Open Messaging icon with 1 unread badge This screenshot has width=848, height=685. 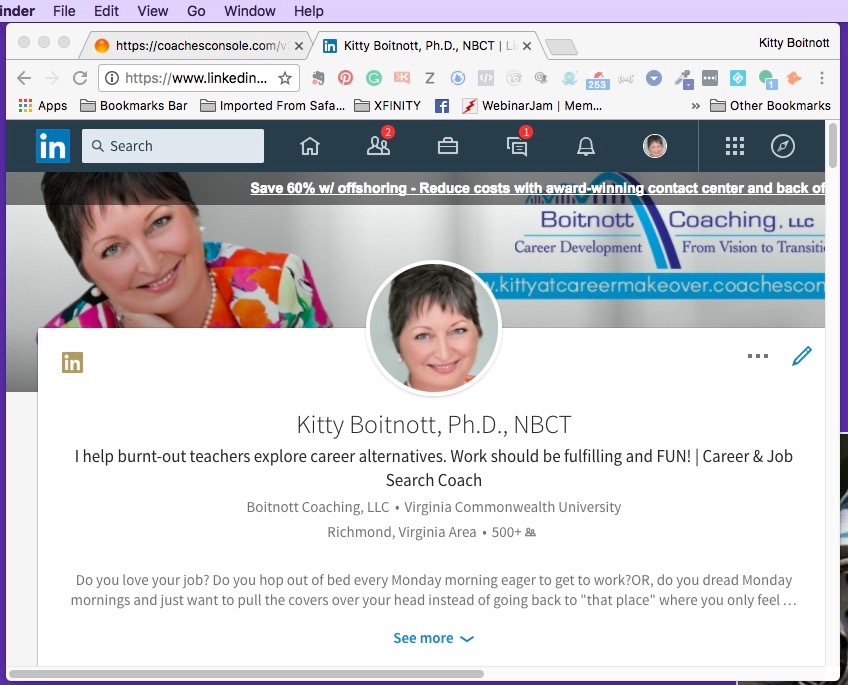517,147
